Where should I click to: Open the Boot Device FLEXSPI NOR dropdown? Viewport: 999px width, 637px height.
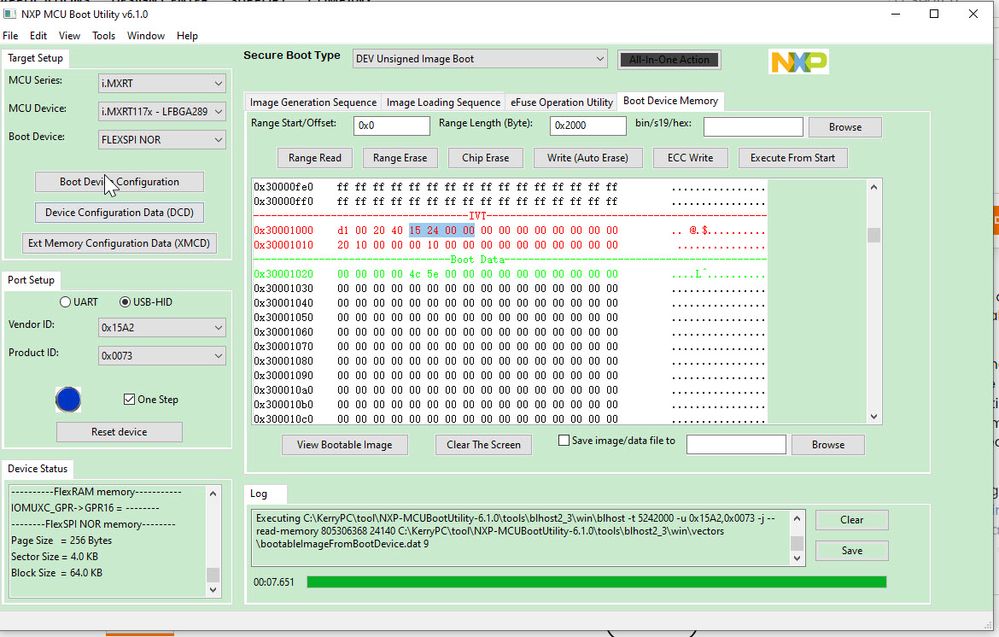point(162,140)
